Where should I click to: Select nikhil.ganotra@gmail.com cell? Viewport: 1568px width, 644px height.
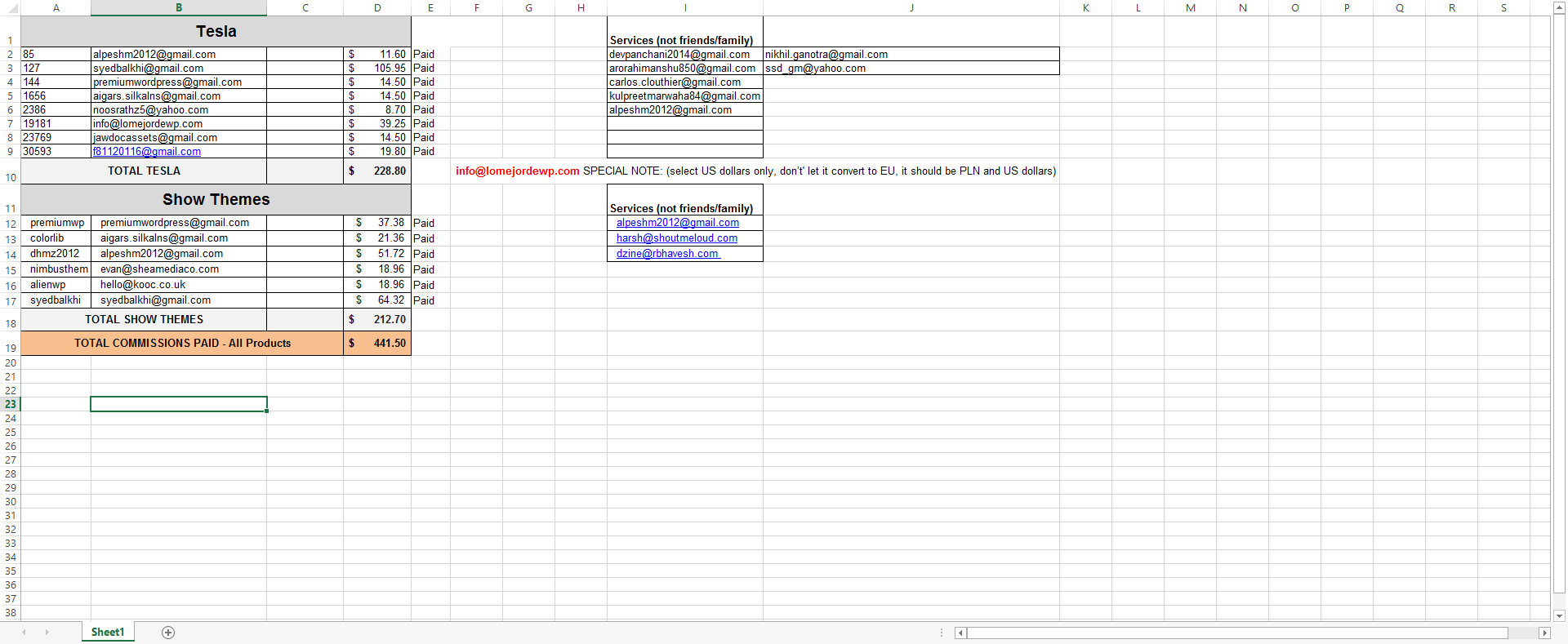[911, 55]
